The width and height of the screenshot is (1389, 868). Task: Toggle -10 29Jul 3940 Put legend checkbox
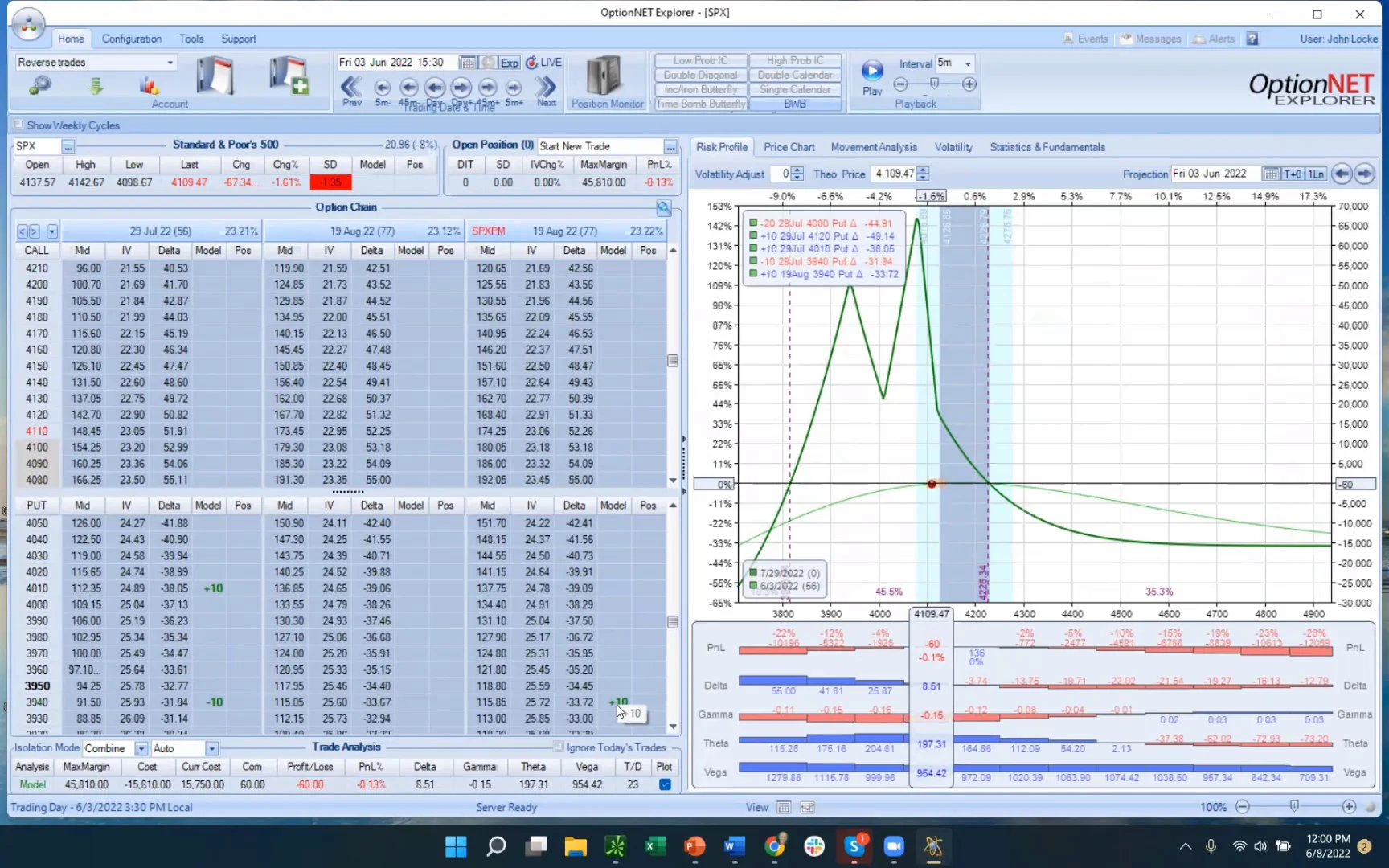pyautogui.click(x=754, y=261)
